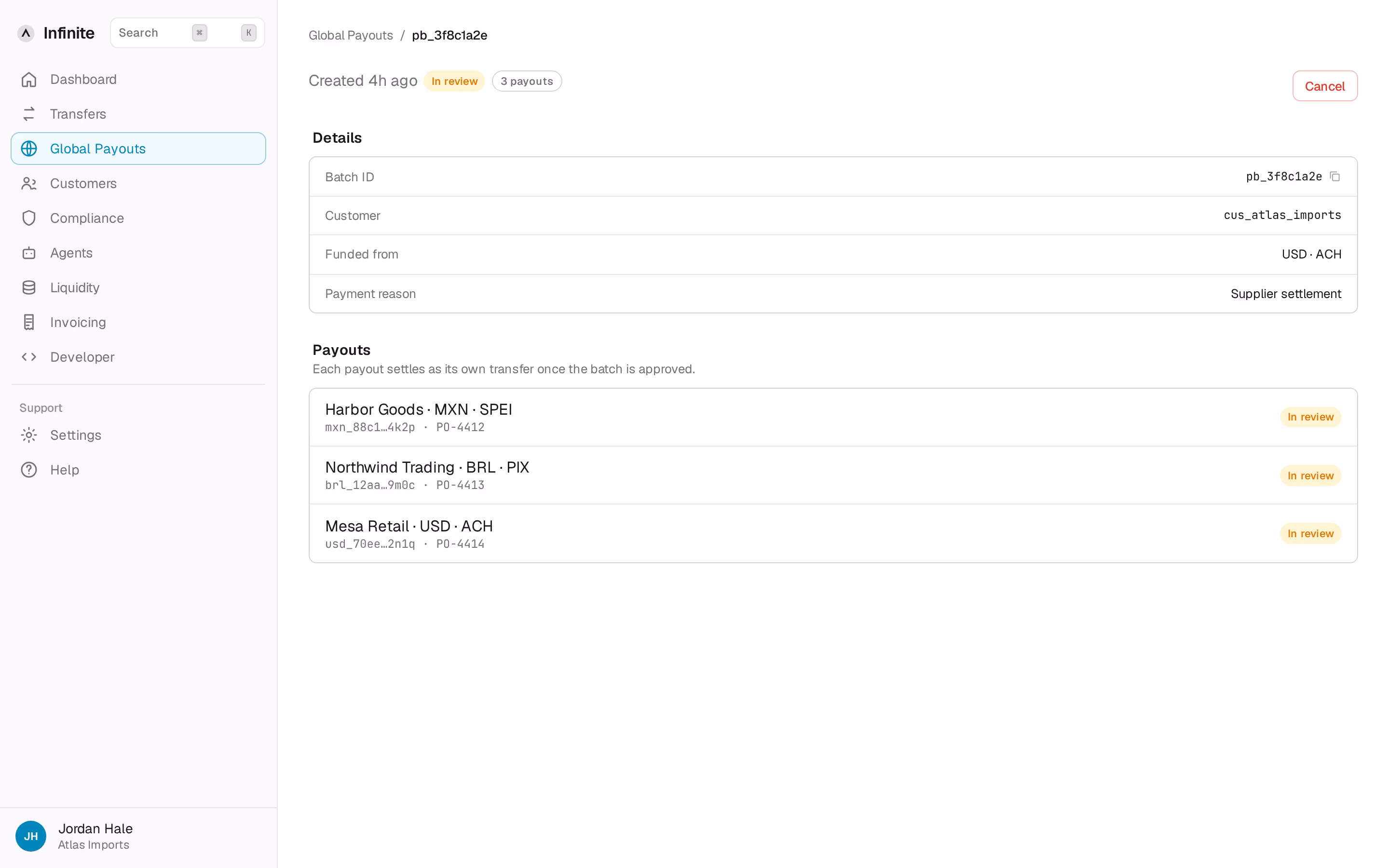1389x868 pixels.
Task: Select Compliance in the sidebar
Action: 138,218
